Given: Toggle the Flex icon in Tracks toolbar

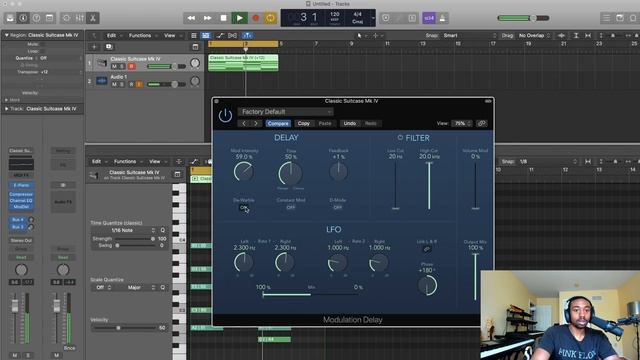Looking at the screenshot, I should click(233, 36).
